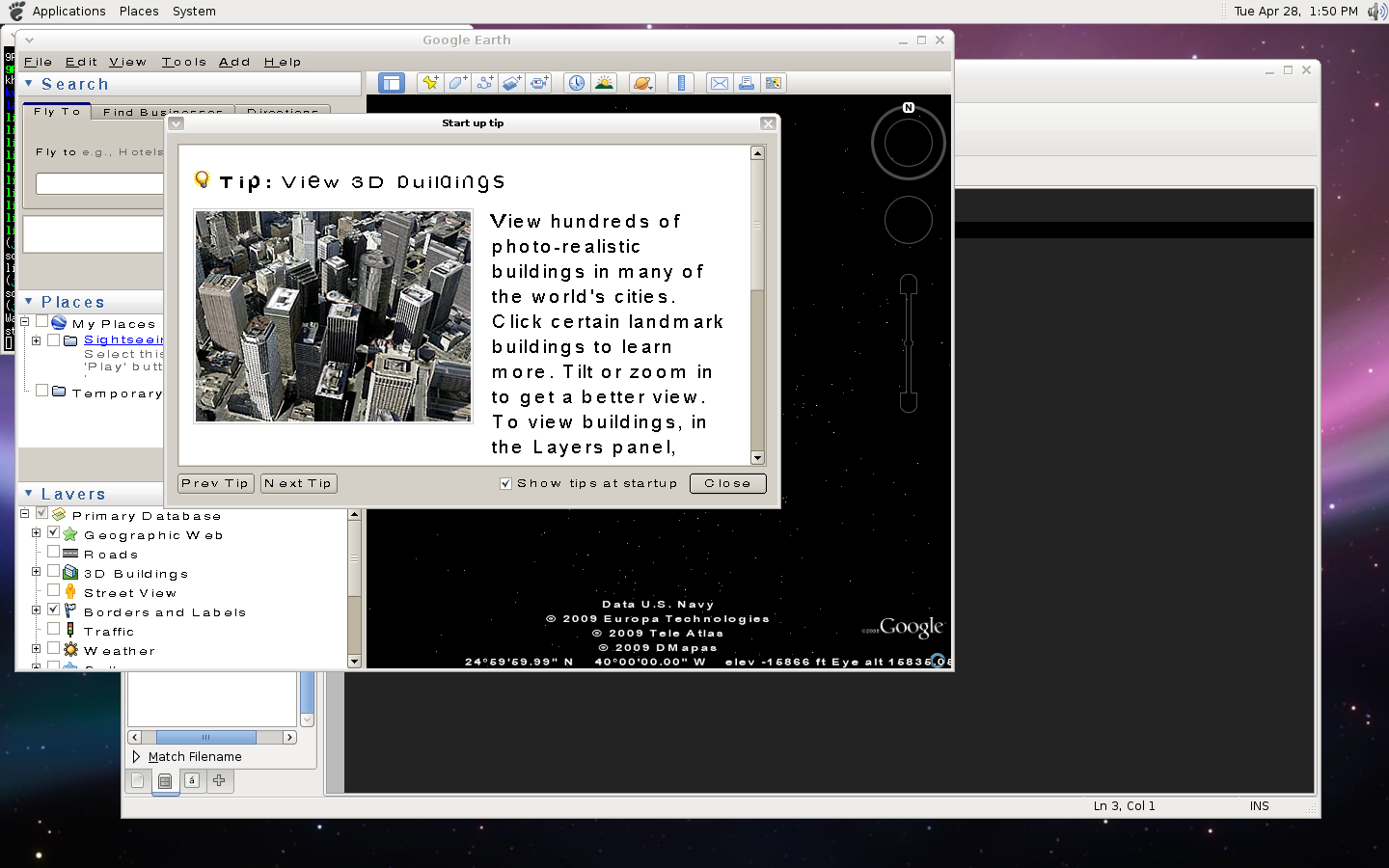
Task: Toggle the sunlight icon in toolbar
Action: click(604, 83)
